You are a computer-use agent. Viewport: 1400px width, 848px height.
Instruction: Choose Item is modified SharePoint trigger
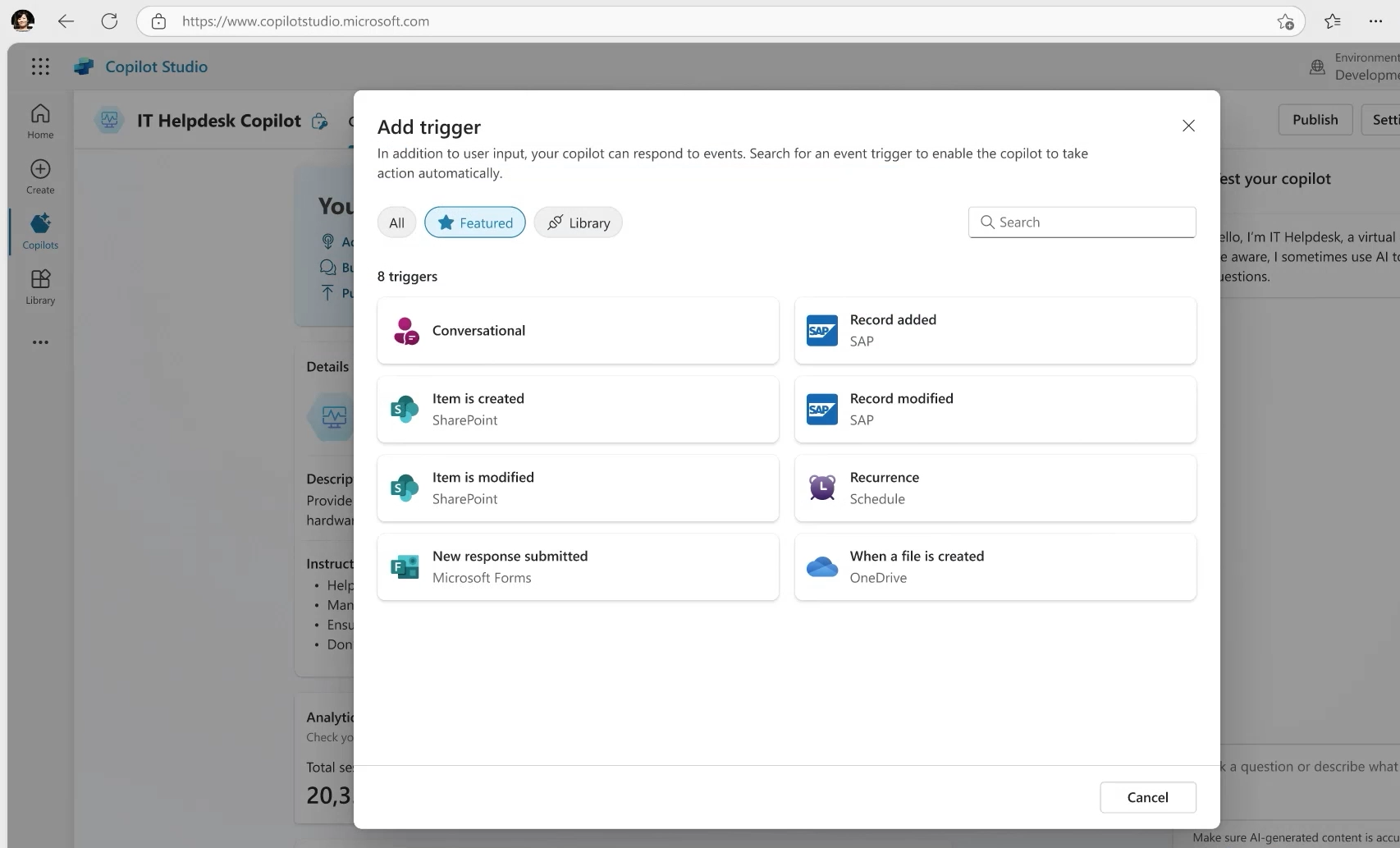[579, 488]
